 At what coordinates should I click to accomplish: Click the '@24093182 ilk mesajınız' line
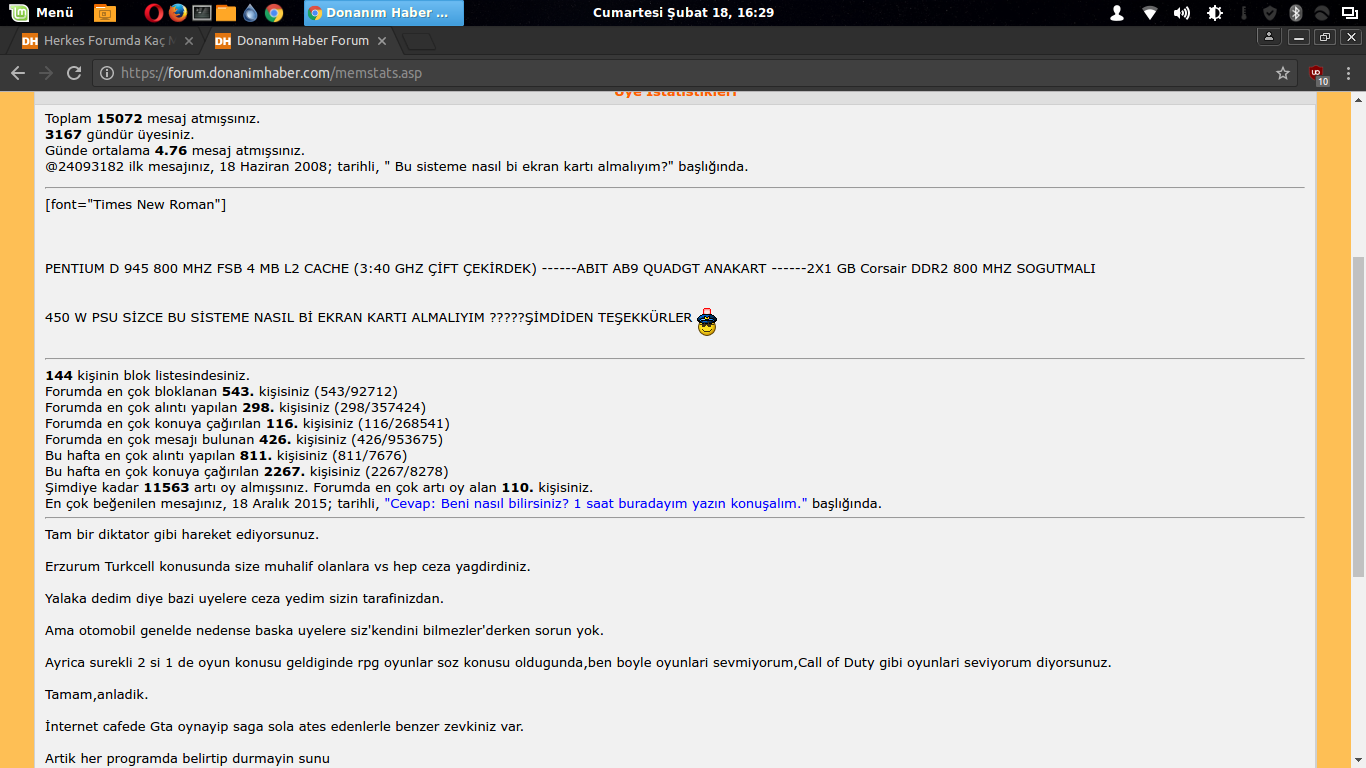coord(396,166)
